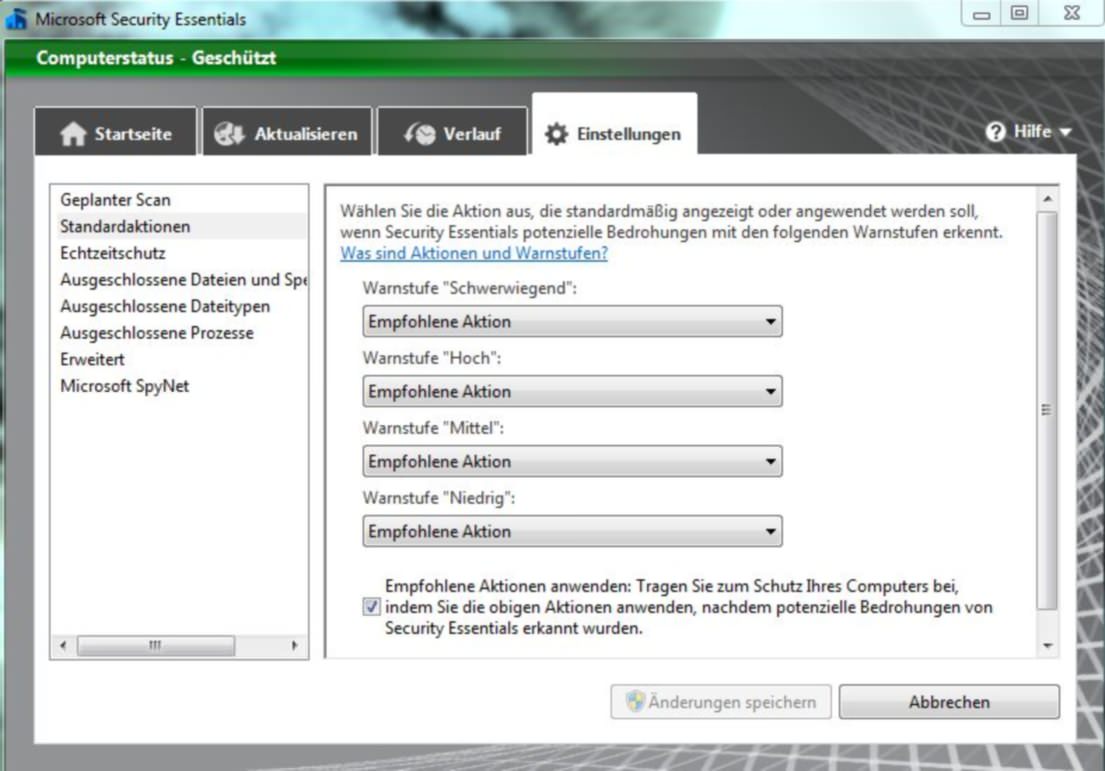Click the shield icon on Änderungen speichern
The height and width of the screenshot is (771, 1105).
pyautogui.click(x=635, y=701)
